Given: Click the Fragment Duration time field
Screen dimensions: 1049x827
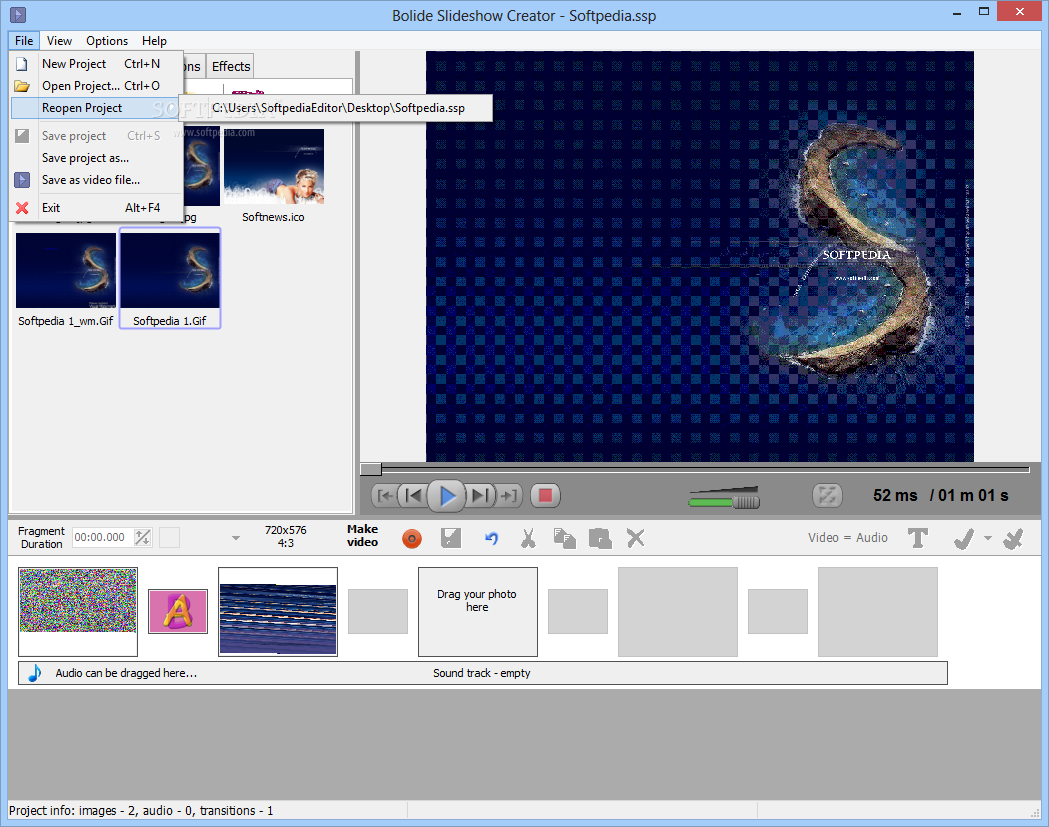Looking at the screenshot, I should coord(102,537).
